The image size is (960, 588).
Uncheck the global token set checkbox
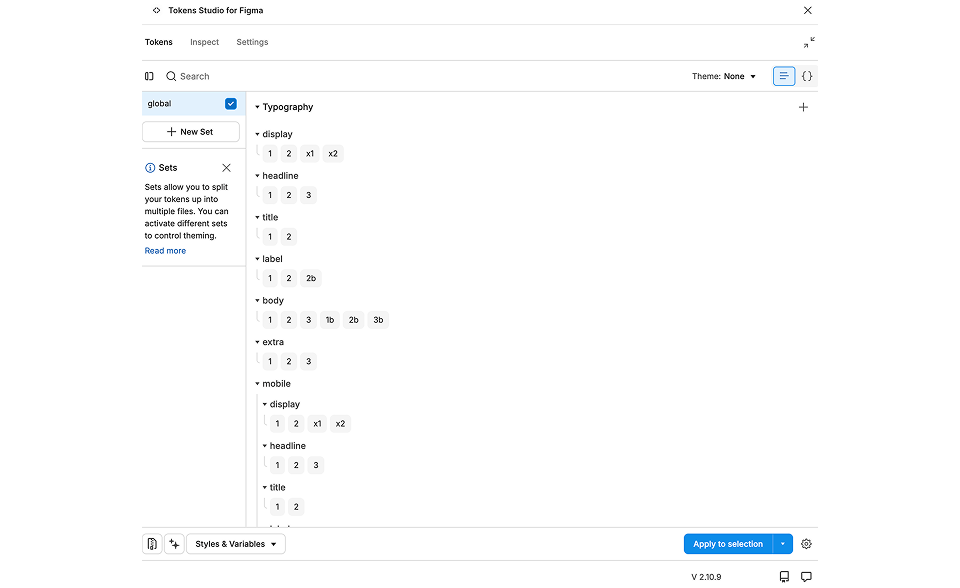coord(231,104)
